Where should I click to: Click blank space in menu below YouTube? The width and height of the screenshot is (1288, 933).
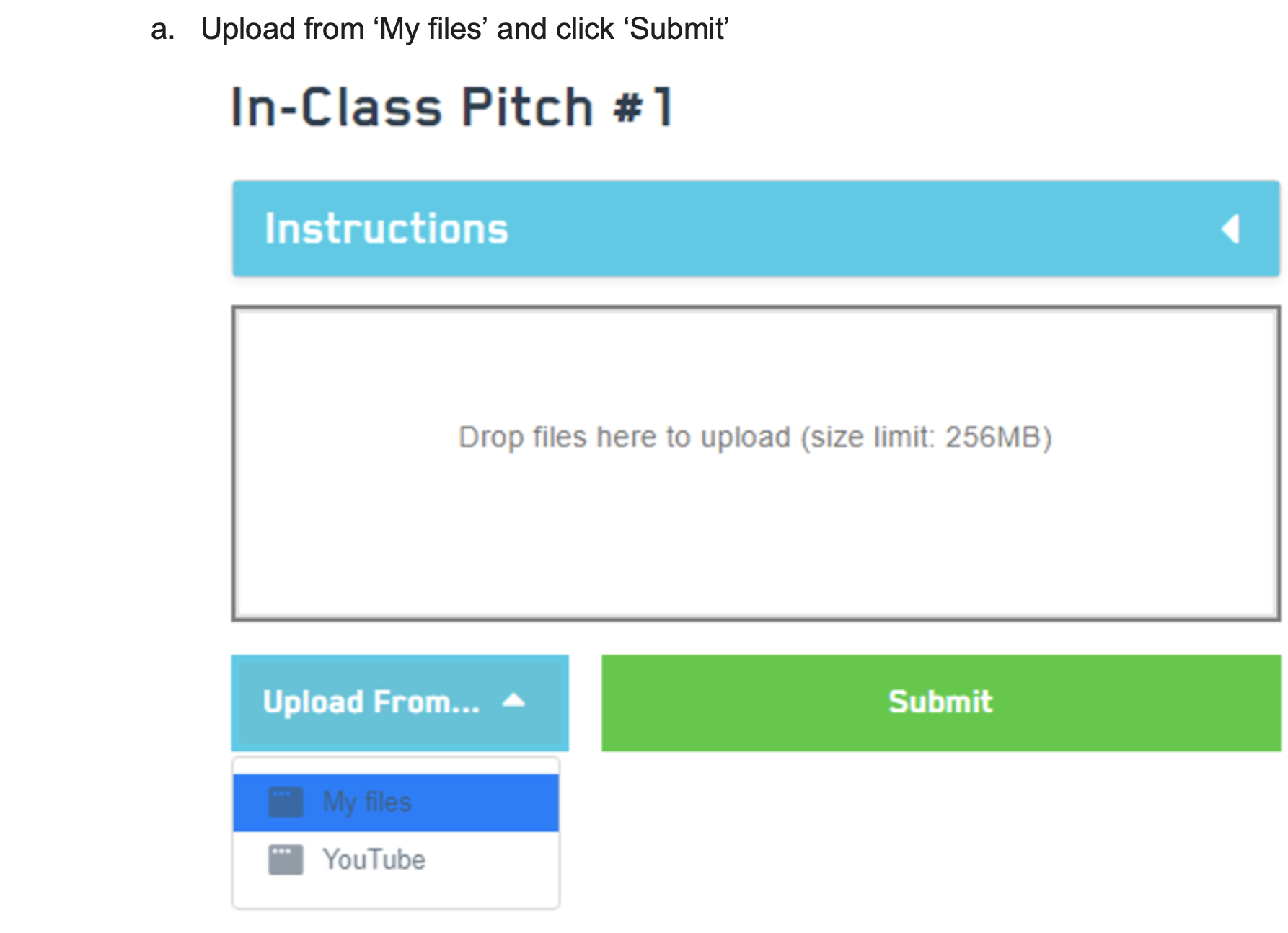pos(395,893)
